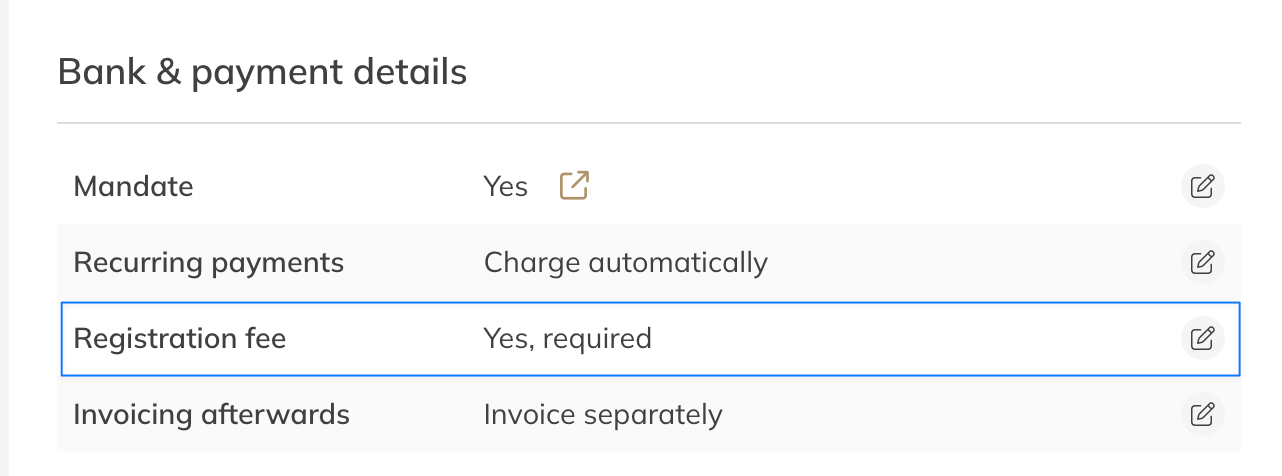Click the 'Bank & payment details' heading

pyautogui.click(x=262, y=72)
